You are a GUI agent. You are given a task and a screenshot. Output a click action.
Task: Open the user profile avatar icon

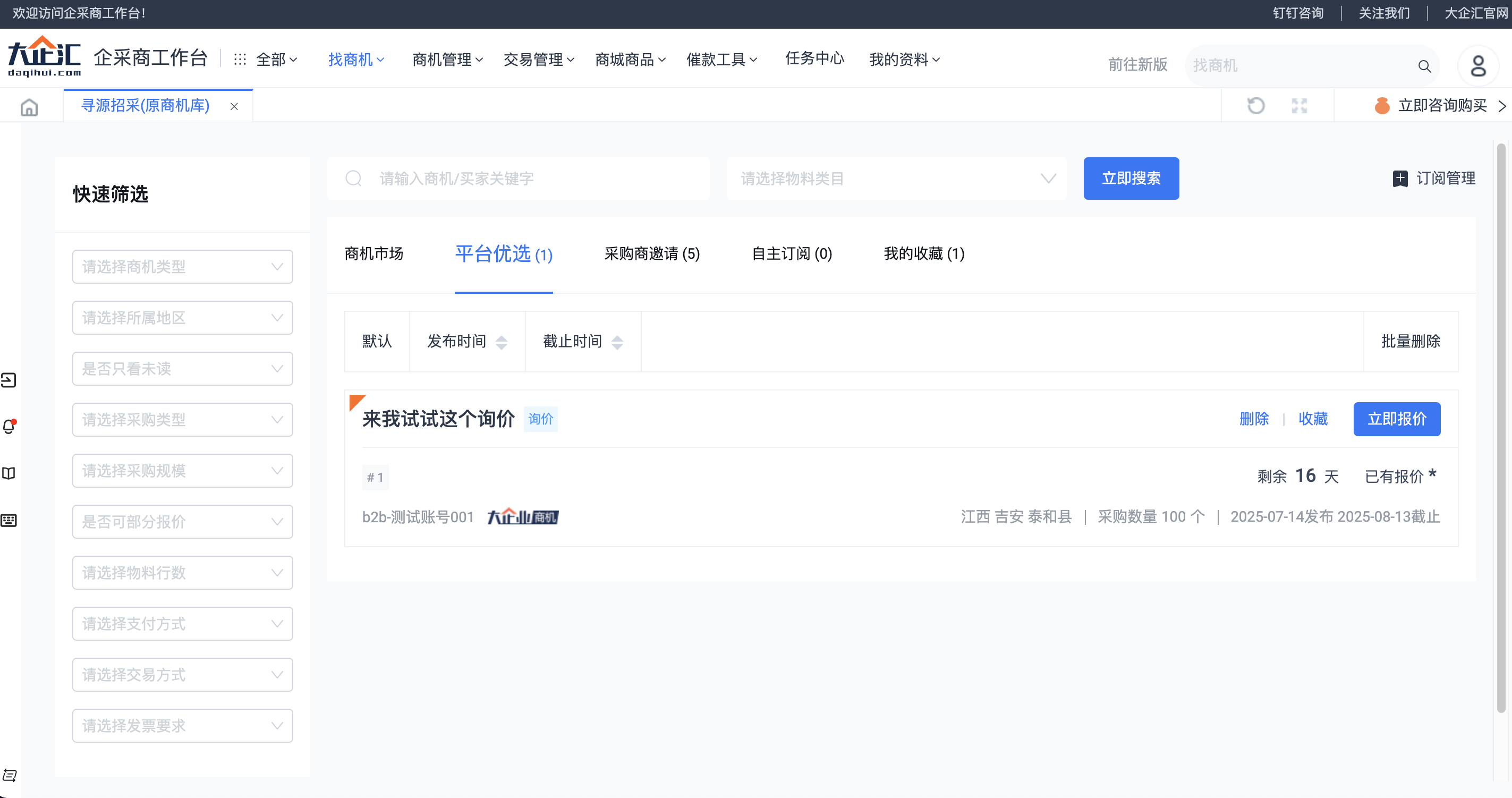1477,66
